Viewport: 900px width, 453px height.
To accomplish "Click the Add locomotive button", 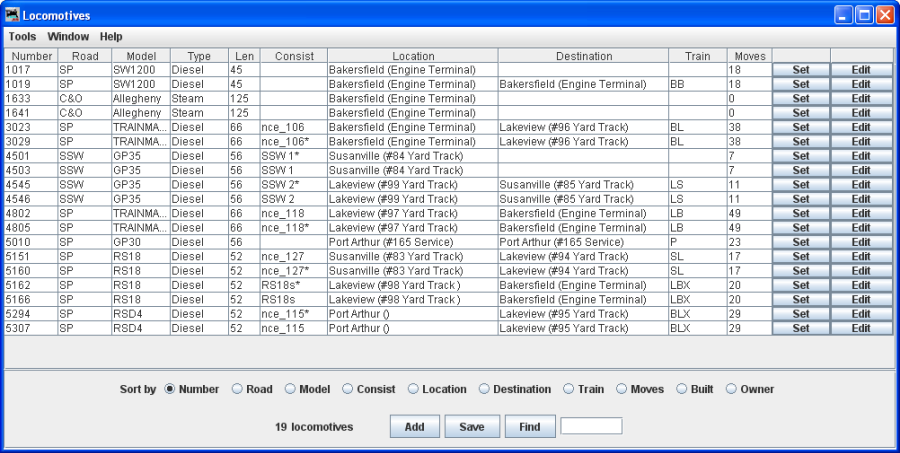I will (414, 427).
